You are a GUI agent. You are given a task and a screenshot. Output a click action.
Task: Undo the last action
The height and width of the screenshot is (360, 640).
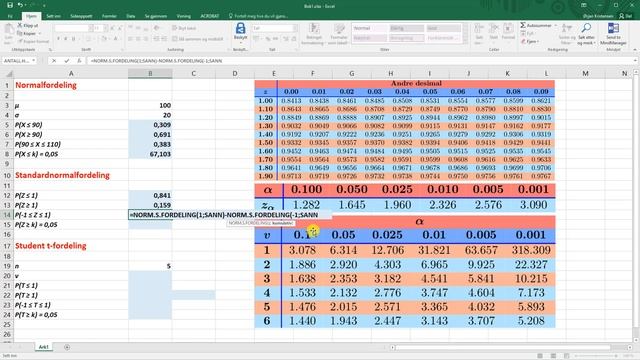point(20,5)
